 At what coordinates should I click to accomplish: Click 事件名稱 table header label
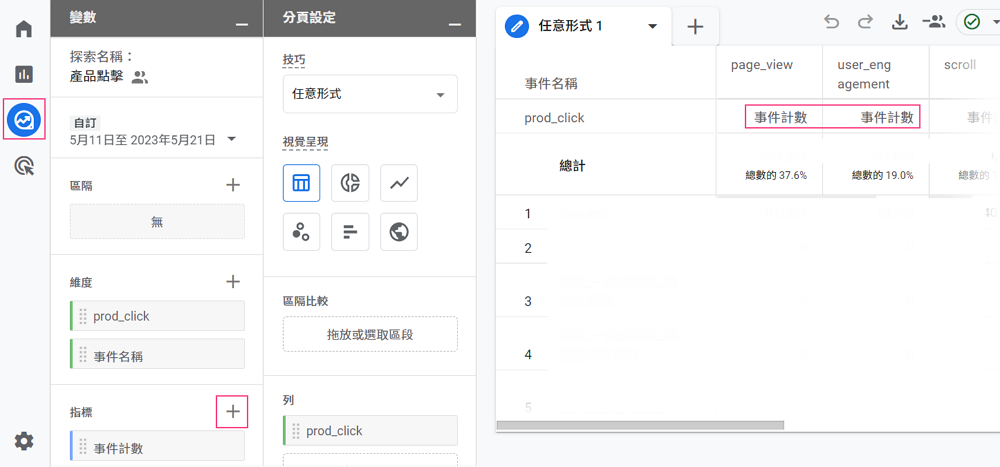[x=551, y=84]
